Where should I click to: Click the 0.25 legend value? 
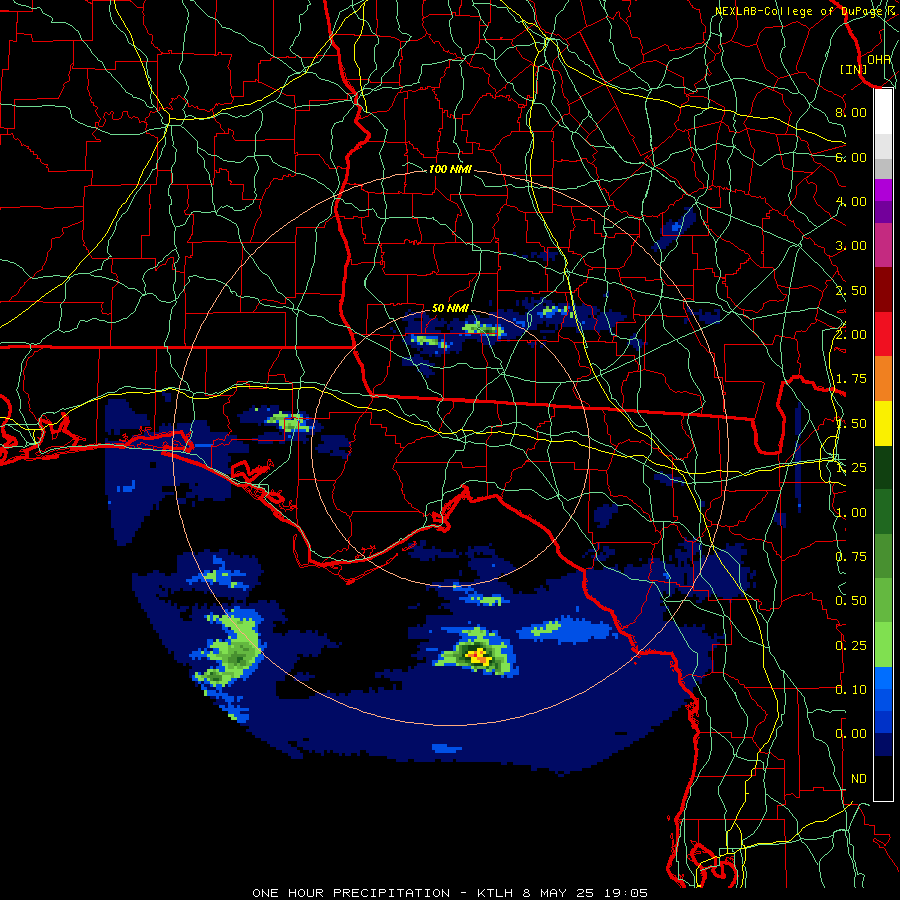851,645
